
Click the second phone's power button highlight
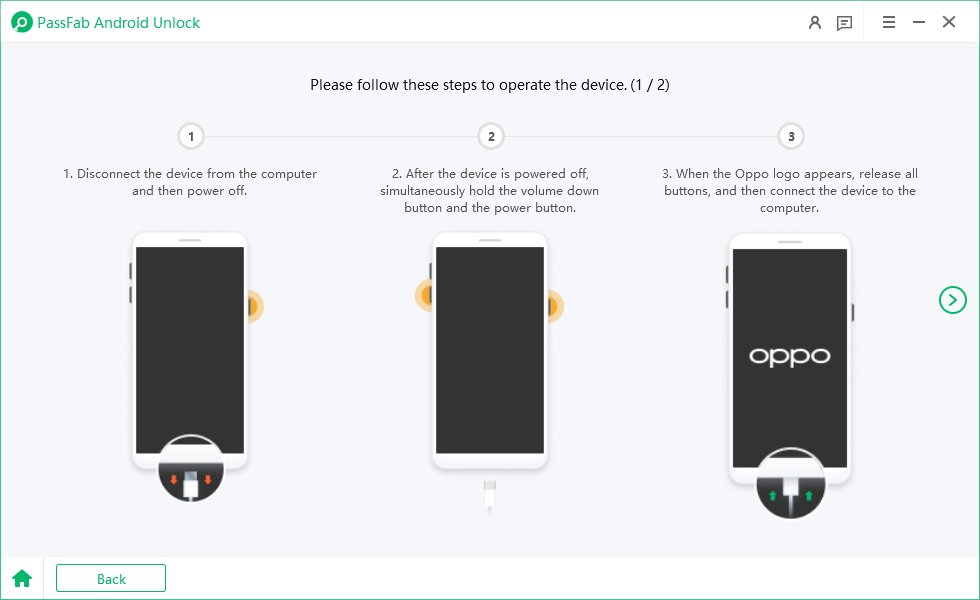(555, 306)
